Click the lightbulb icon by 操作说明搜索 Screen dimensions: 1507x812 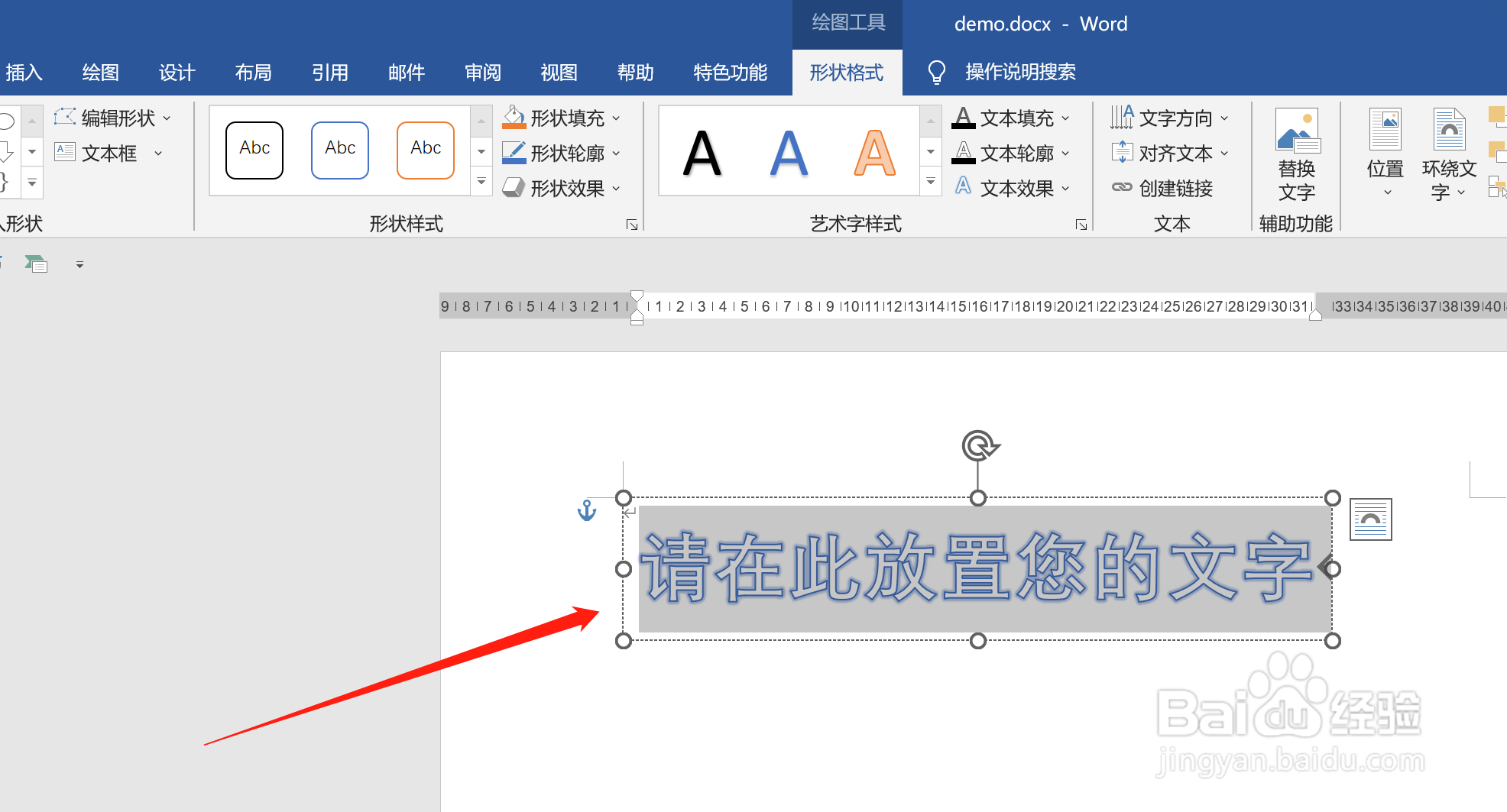point(936,73)
